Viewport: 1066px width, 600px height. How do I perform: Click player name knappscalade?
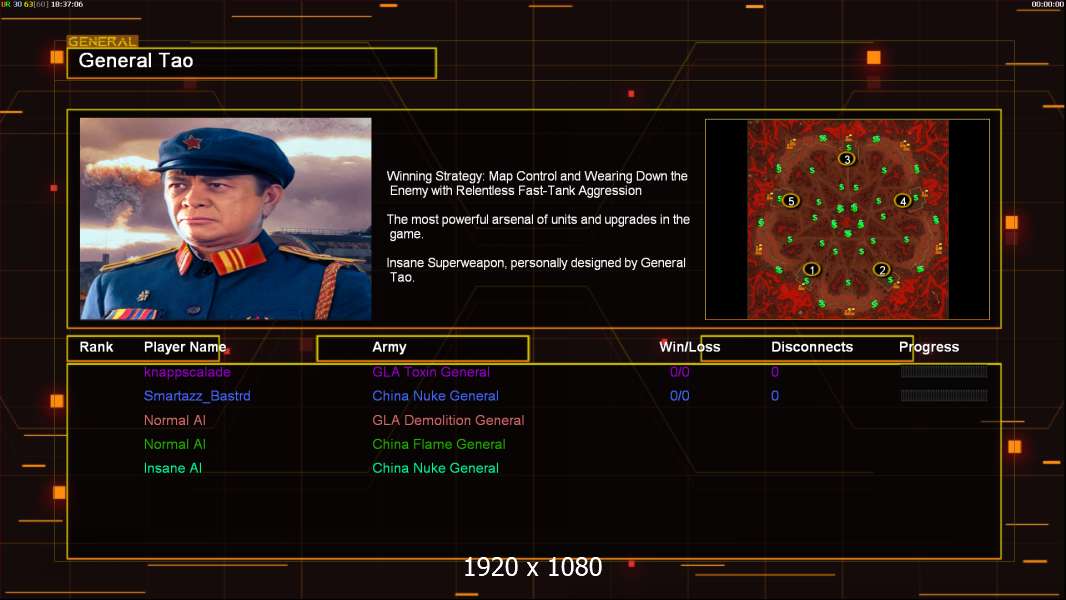[187, 372]
